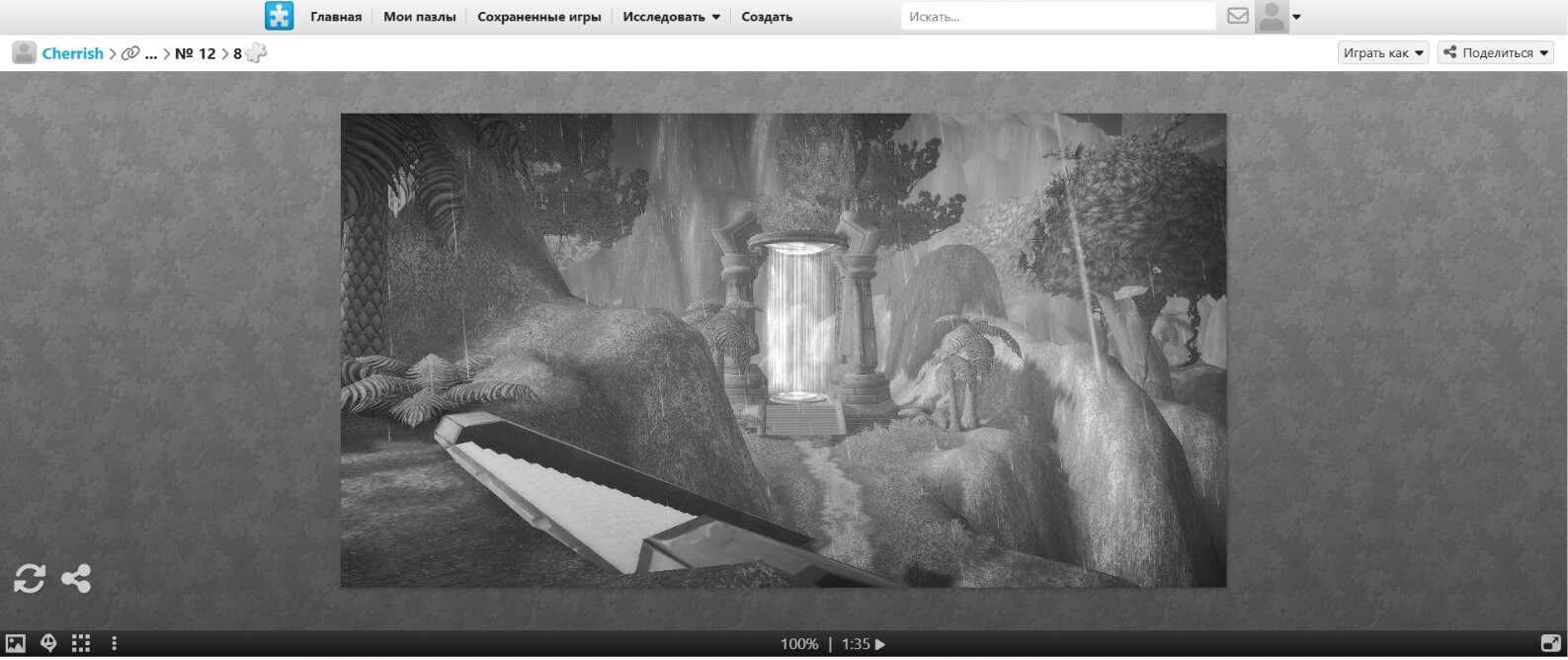This screenshot has width=1568, height=660.
Task: Open the messages envelope icon
Action: tap(1237, 16)
